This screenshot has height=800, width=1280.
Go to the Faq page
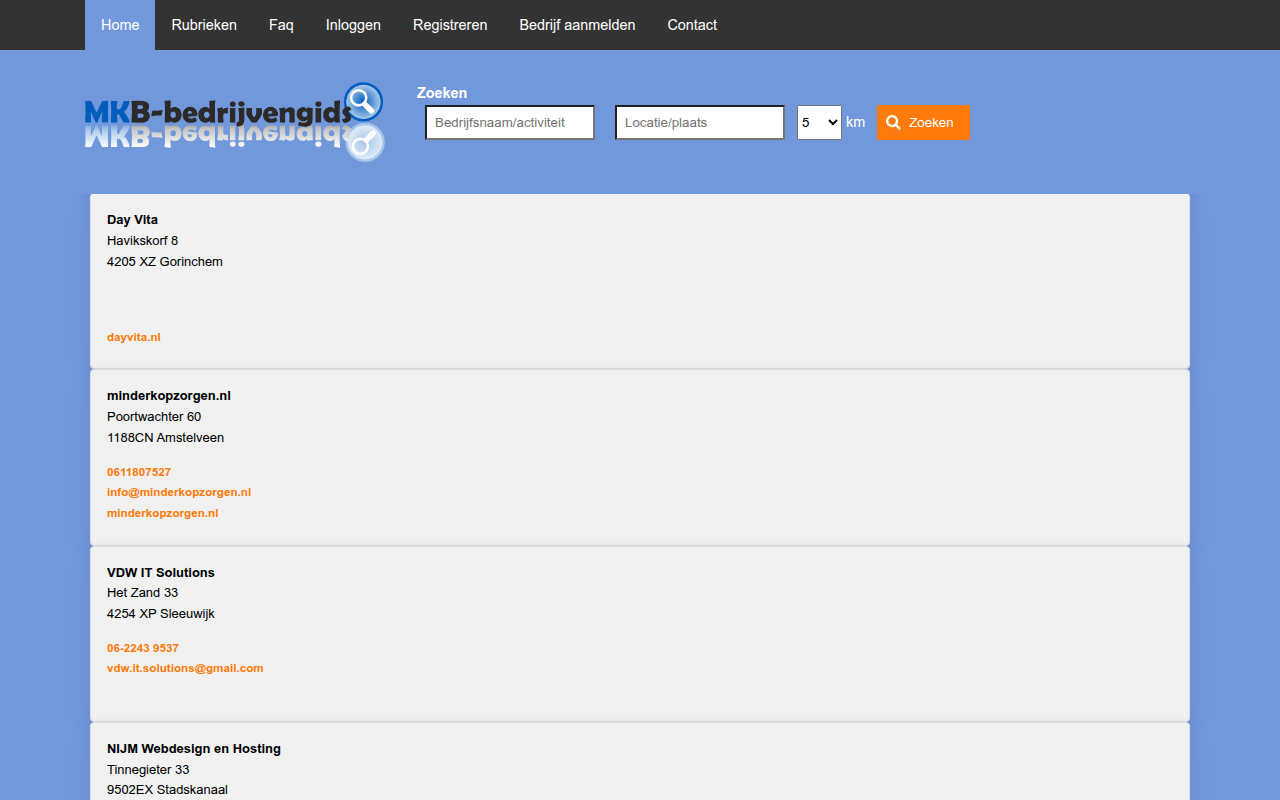point(281,25)
